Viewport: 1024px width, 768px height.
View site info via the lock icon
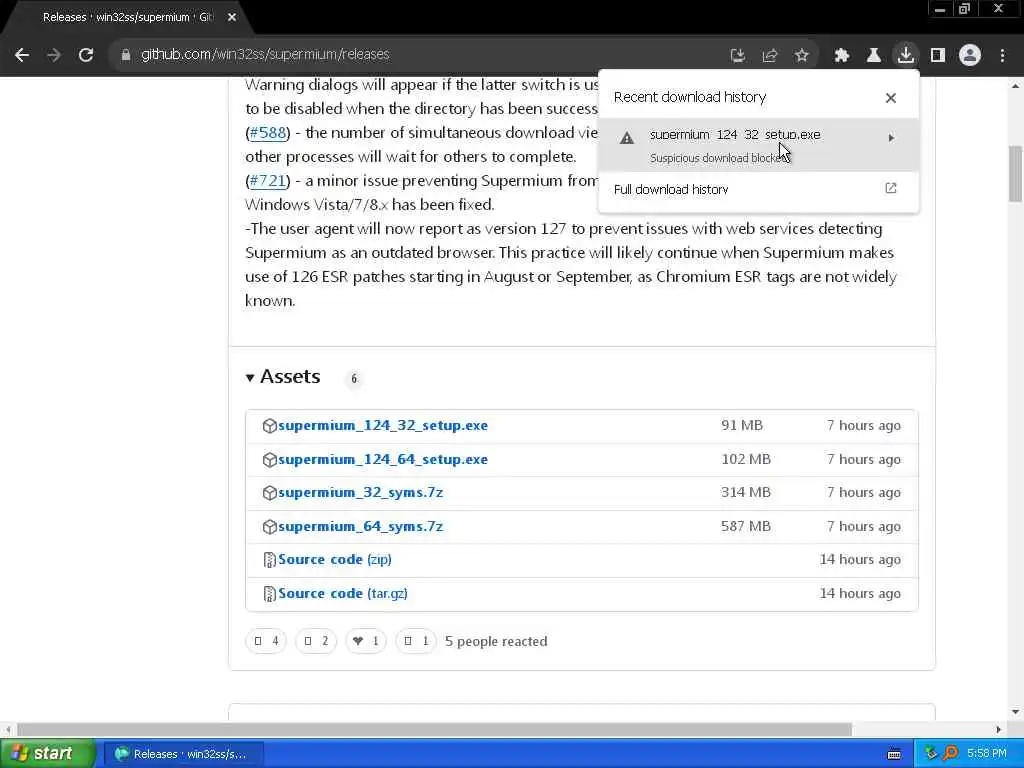(x=125, y=55)
